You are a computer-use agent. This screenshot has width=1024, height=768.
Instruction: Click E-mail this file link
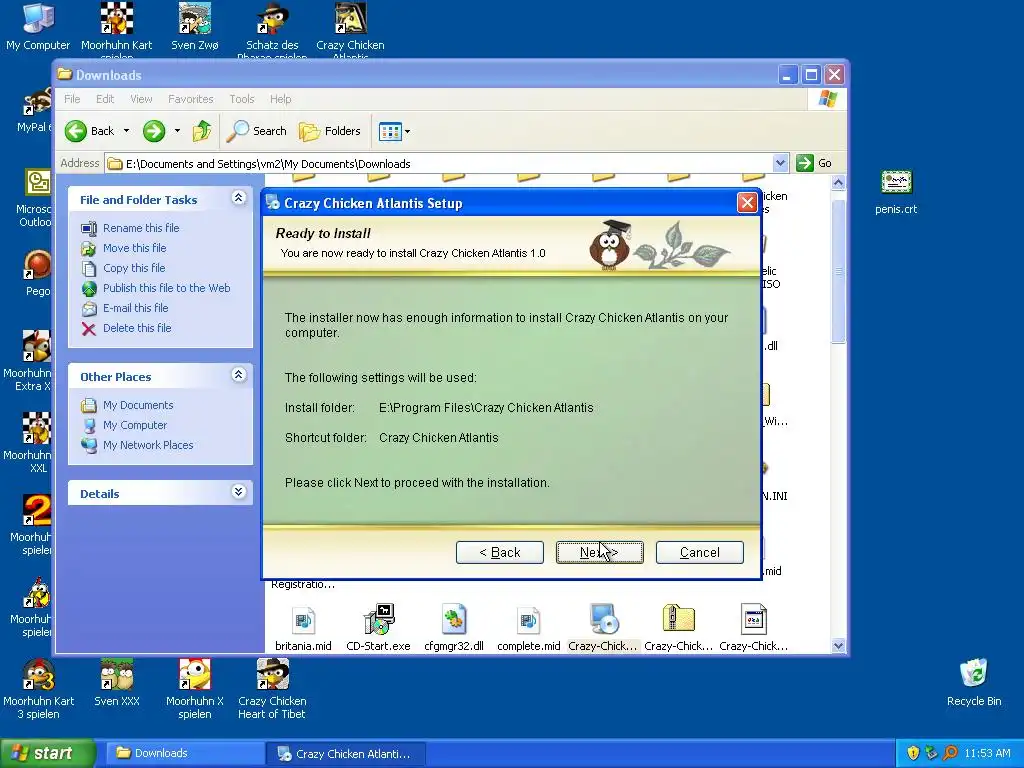(136, 308)
